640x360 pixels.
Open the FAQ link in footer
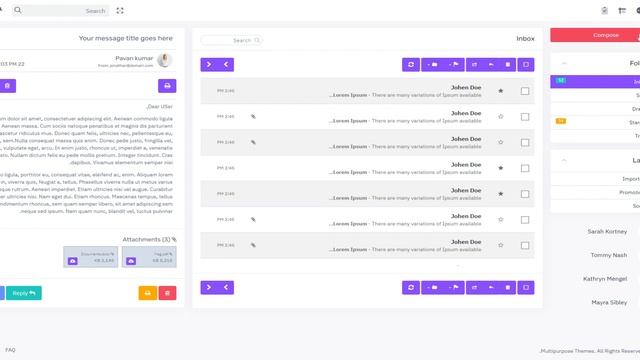point(10,350)
